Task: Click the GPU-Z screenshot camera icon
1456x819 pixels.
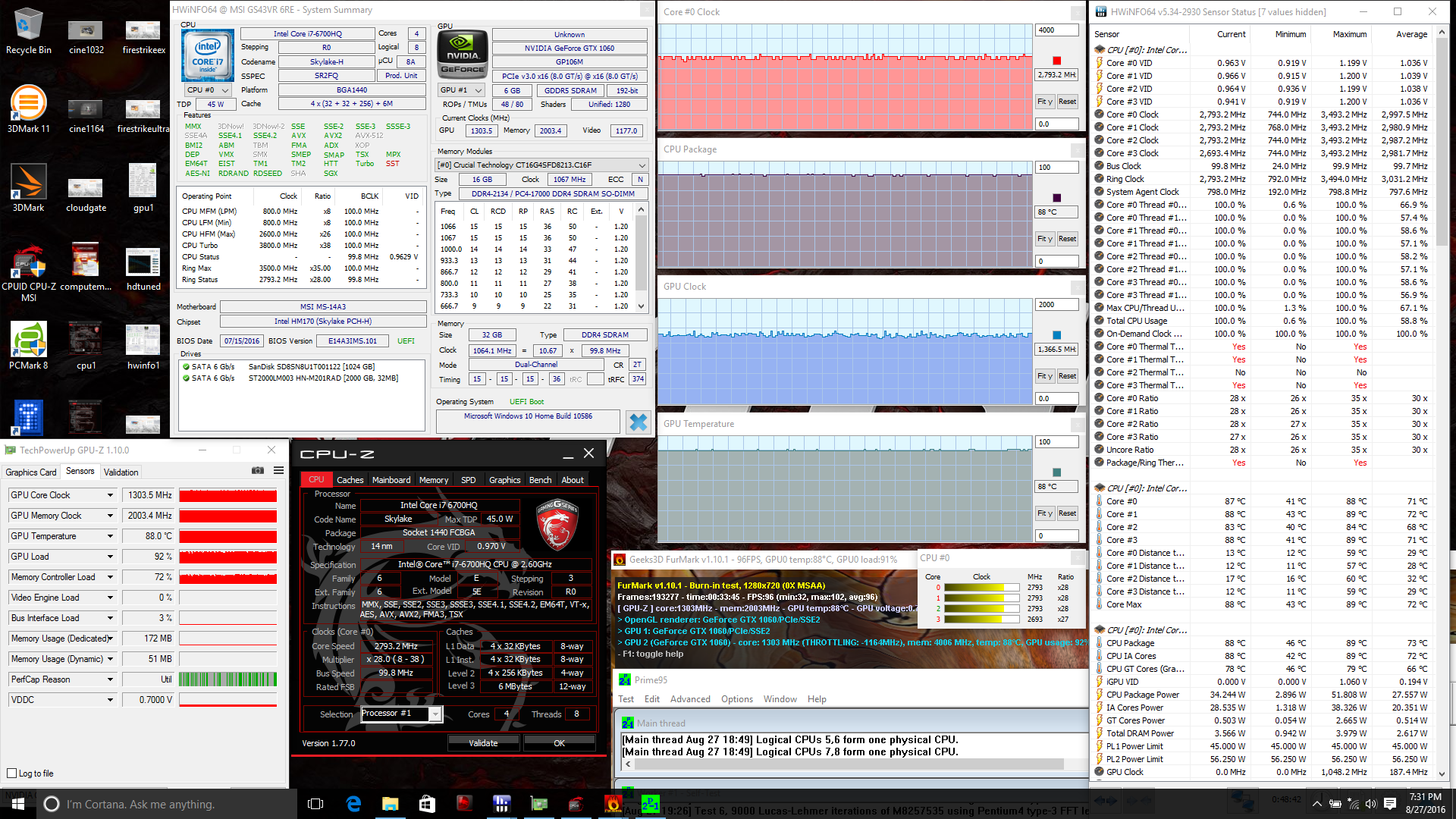Action: tap(258, 471)
